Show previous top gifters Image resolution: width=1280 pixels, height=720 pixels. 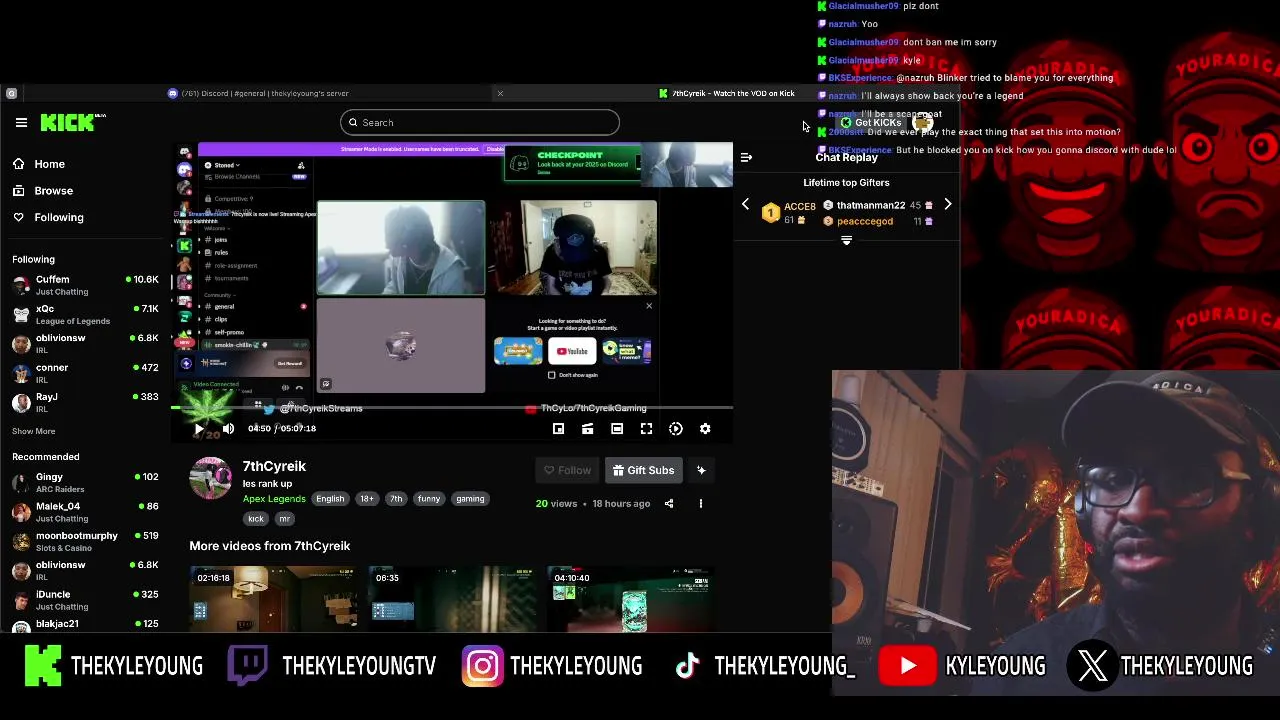(x=745, y=205)
